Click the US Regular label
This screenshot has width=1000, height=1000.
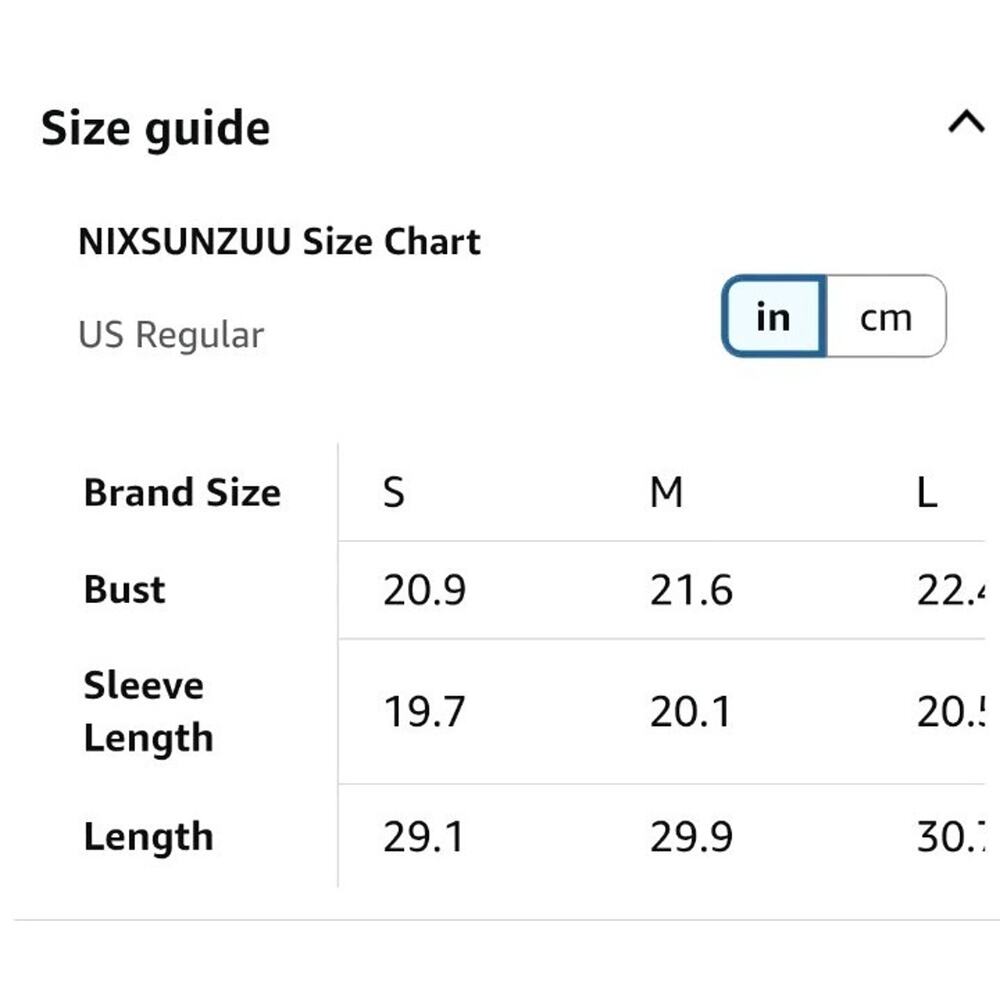pyautogui.click(x=171, y=335)
